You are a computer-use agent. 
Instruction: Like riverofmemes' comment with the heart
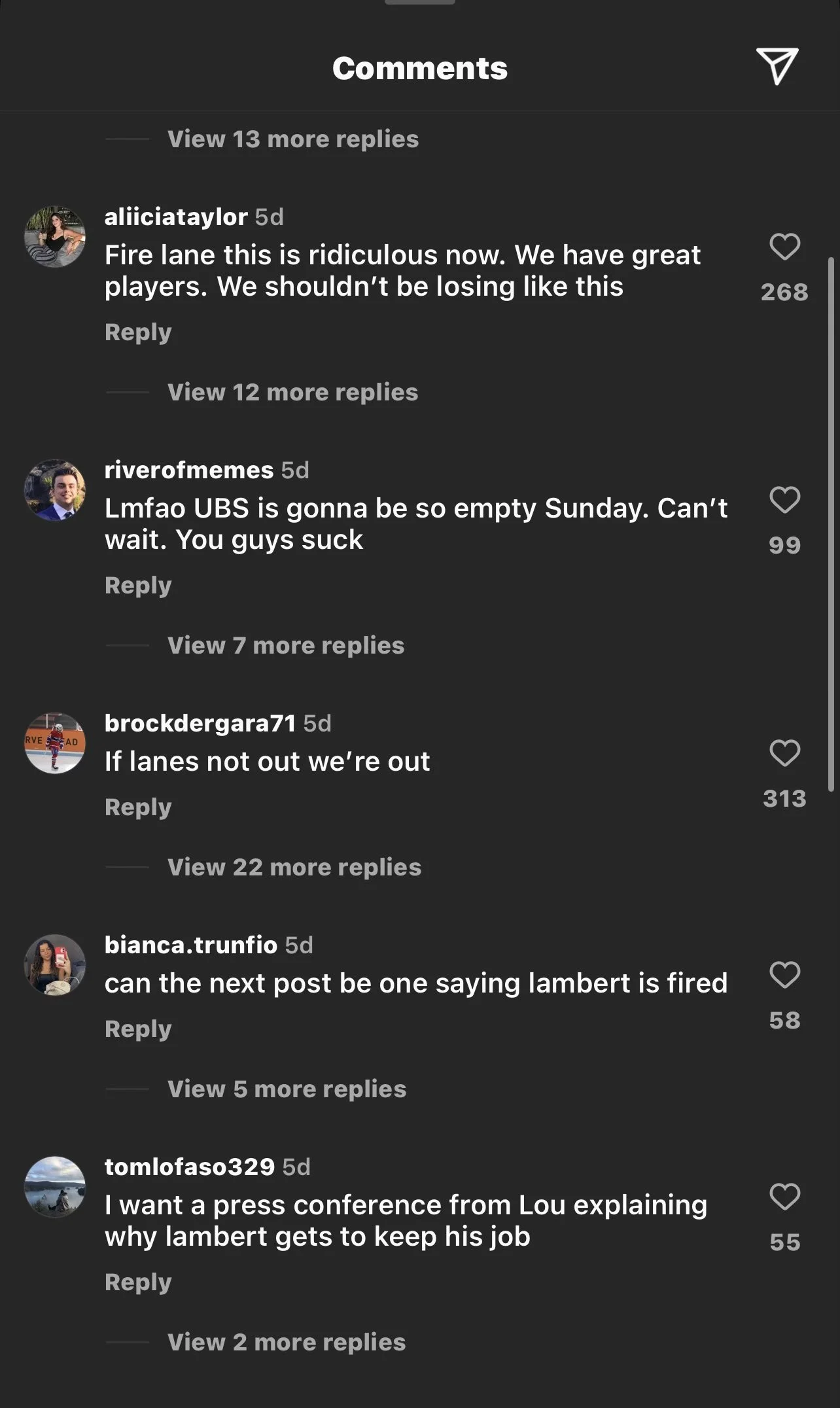tap(784, 500)
